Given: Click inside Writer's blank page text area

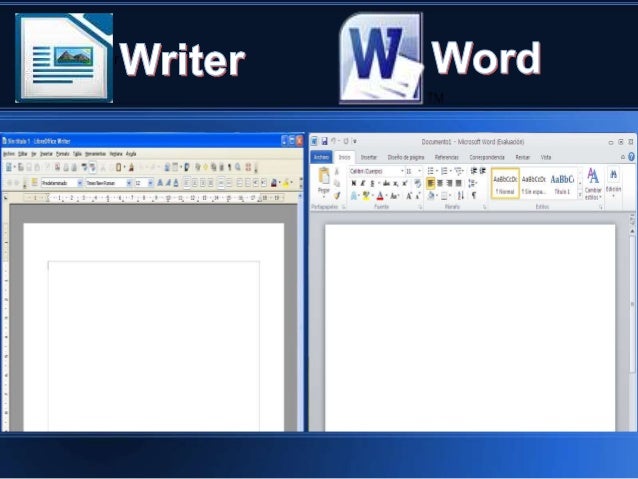Looking at the screenshot, I should click(x=154, y=346).
